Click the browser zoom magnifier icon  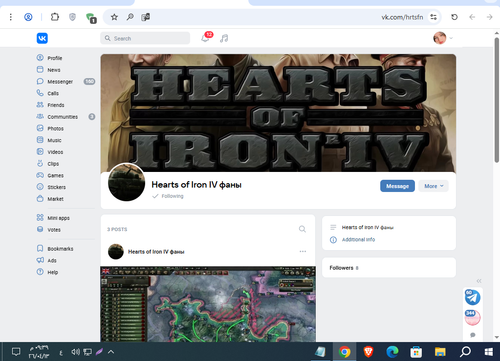[130, 17]
